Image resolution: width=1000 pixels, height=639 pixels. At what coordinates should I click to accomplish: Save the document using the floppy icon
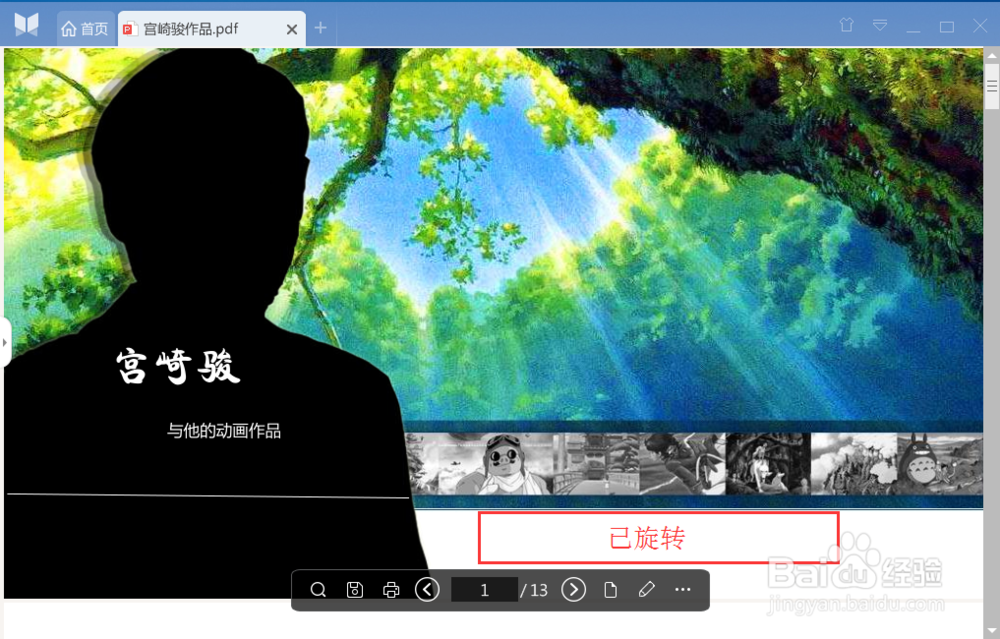point(355,590)
